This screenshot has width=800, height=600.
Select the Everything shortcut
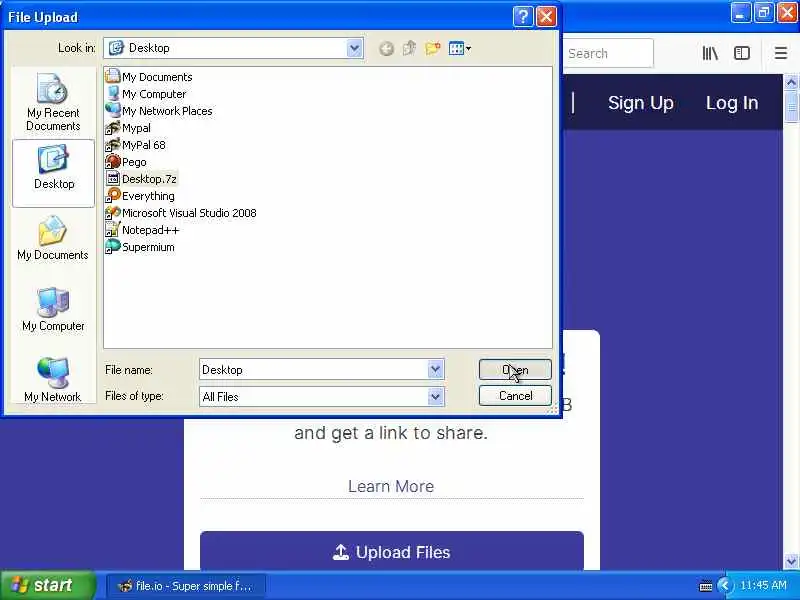(x=140, y=196)
